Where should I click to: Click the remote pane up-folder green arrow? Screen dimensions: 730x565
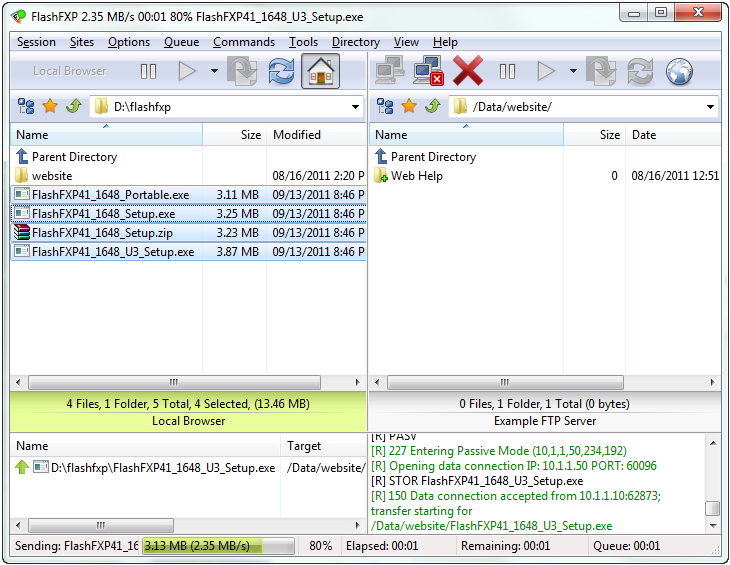click(x=431, y=106)
